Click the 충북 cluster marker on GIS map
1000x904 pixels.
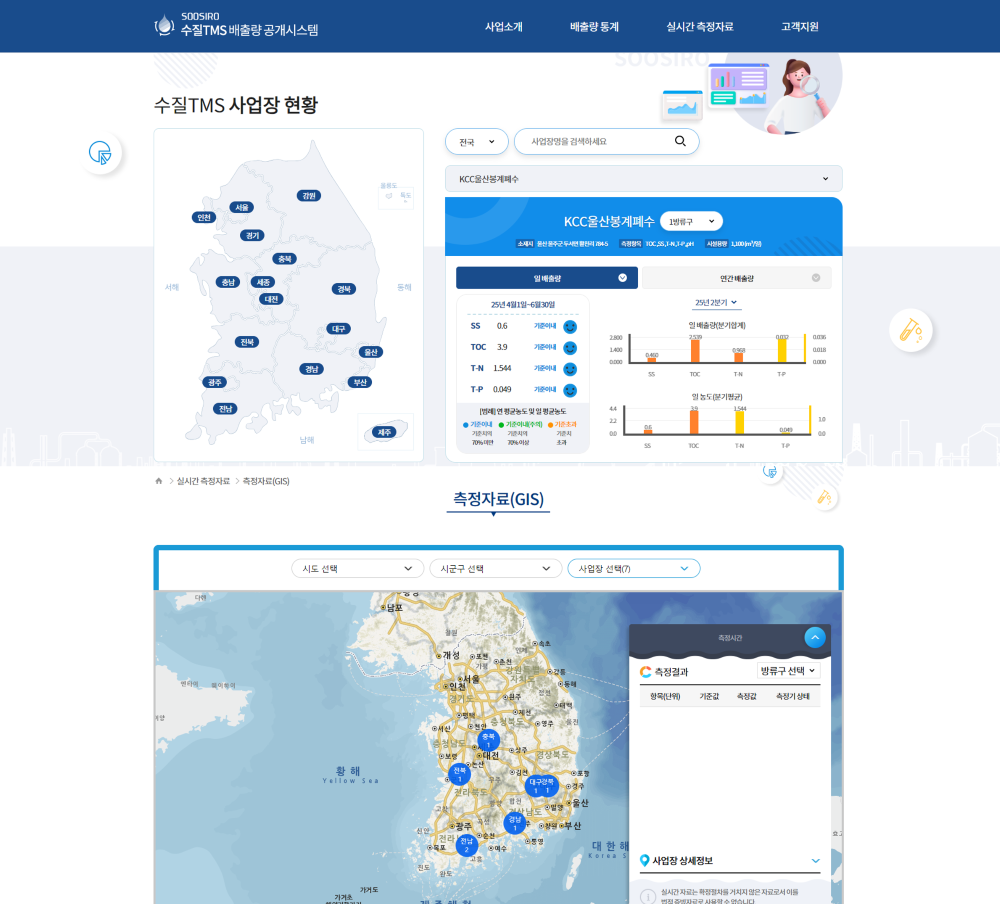[x=489, y=741]
